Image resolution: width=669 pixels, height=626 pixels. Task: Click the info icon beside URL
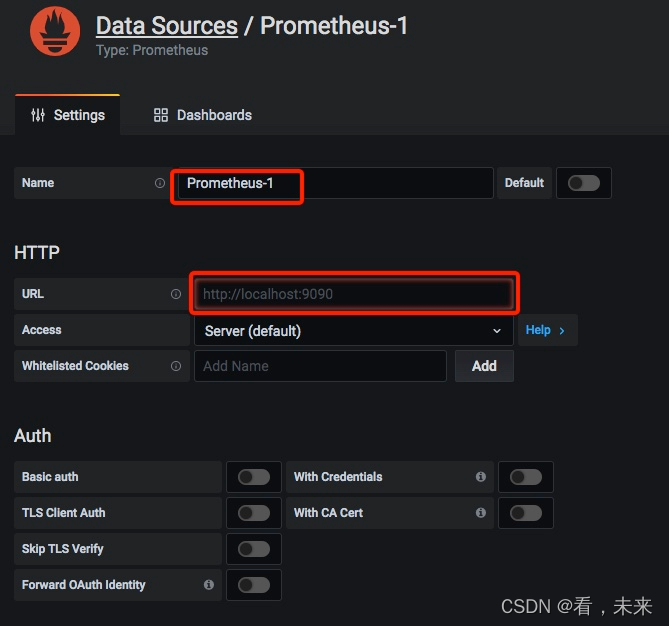point(176,294)
